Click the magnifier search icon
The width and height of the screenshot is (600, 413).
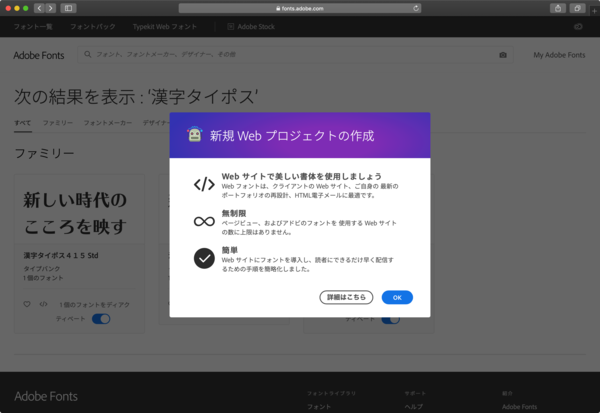pos(88,54)
